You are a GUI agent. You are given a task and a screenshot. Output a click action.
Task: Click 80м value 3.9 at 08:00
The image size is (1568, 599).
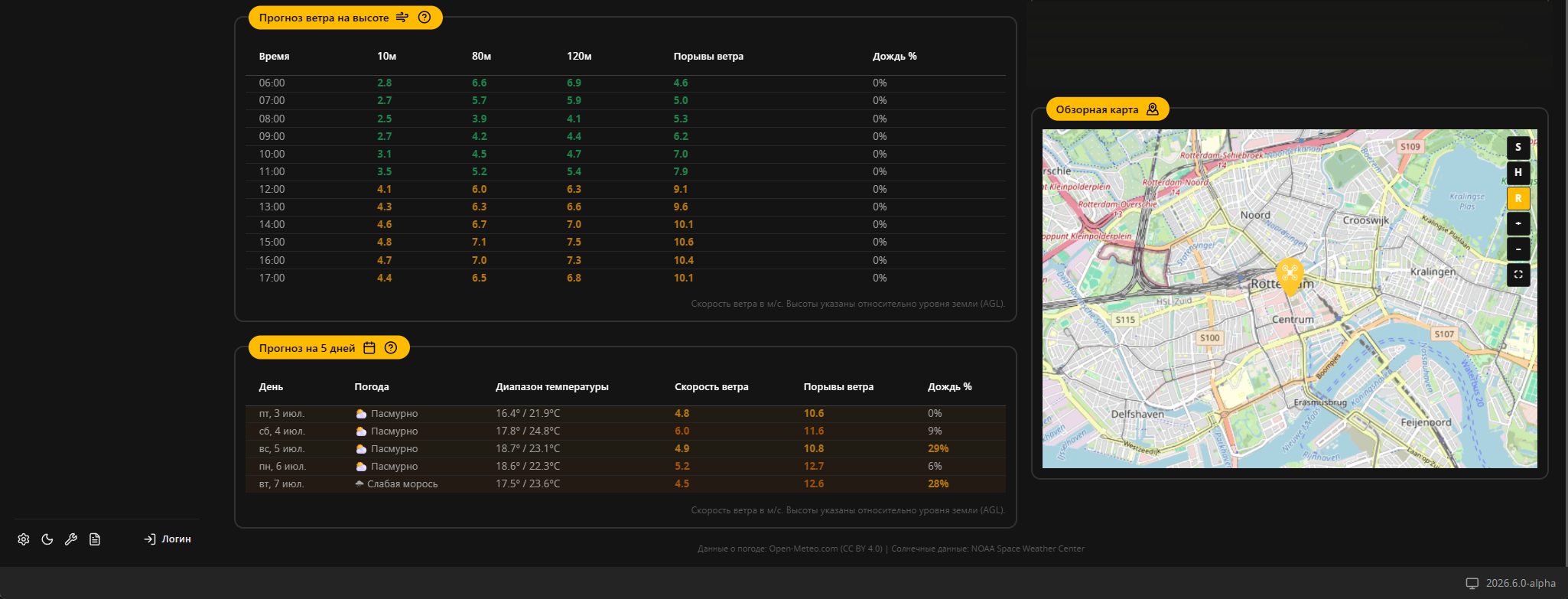(x=479, y=119)
